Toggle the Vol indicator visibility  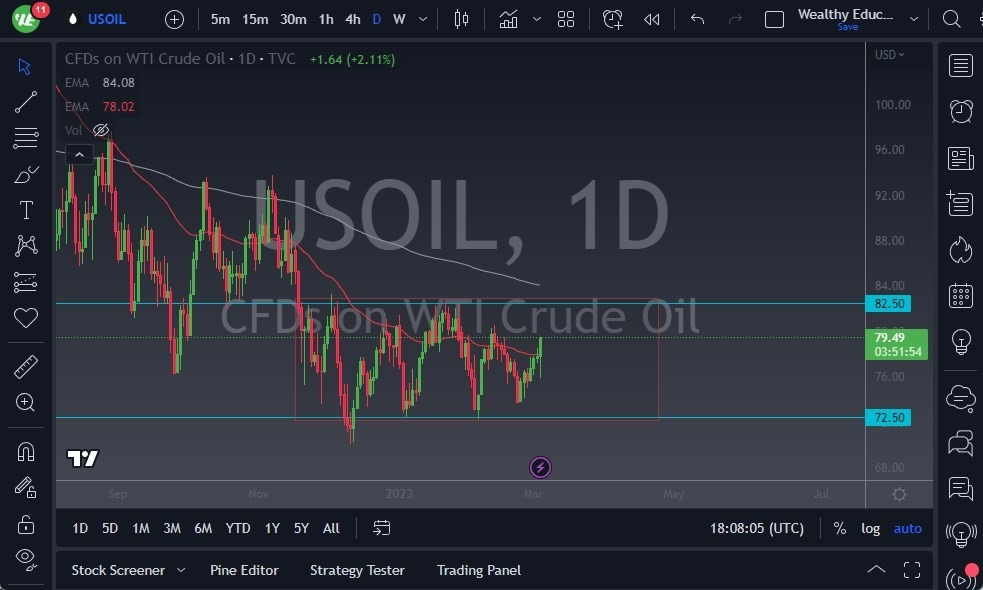click(100, 130)
